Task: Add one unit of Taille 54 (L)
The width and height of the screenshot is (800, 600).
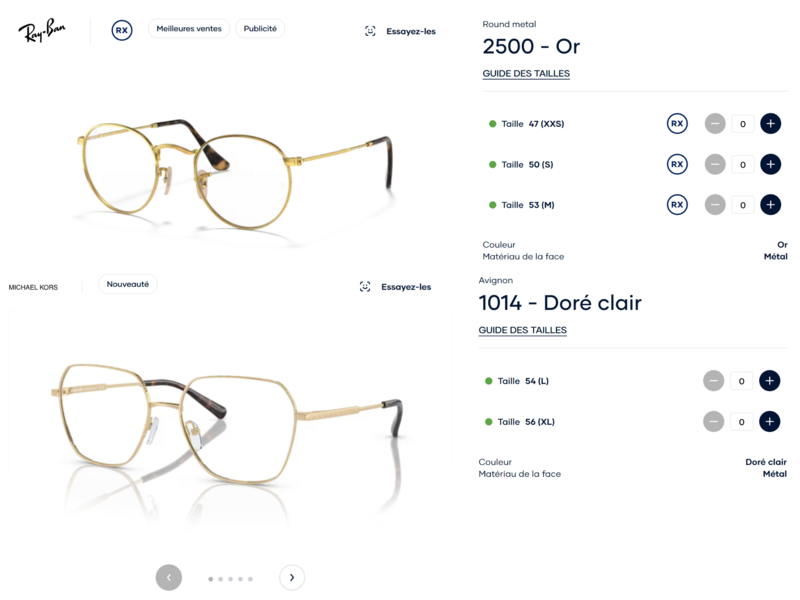Action: pyautogui.click(x=769, y=381)
